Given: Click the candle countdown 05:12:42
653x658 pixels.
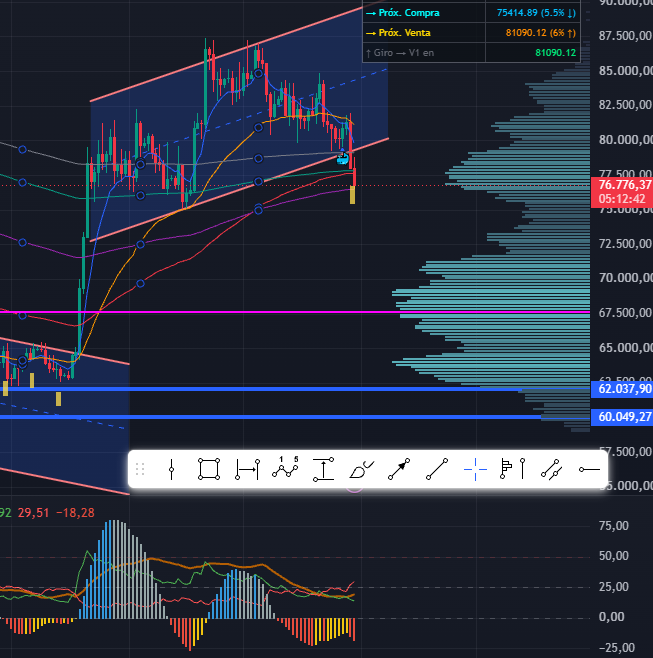Looking at the screenshot, I should [622, 199].
